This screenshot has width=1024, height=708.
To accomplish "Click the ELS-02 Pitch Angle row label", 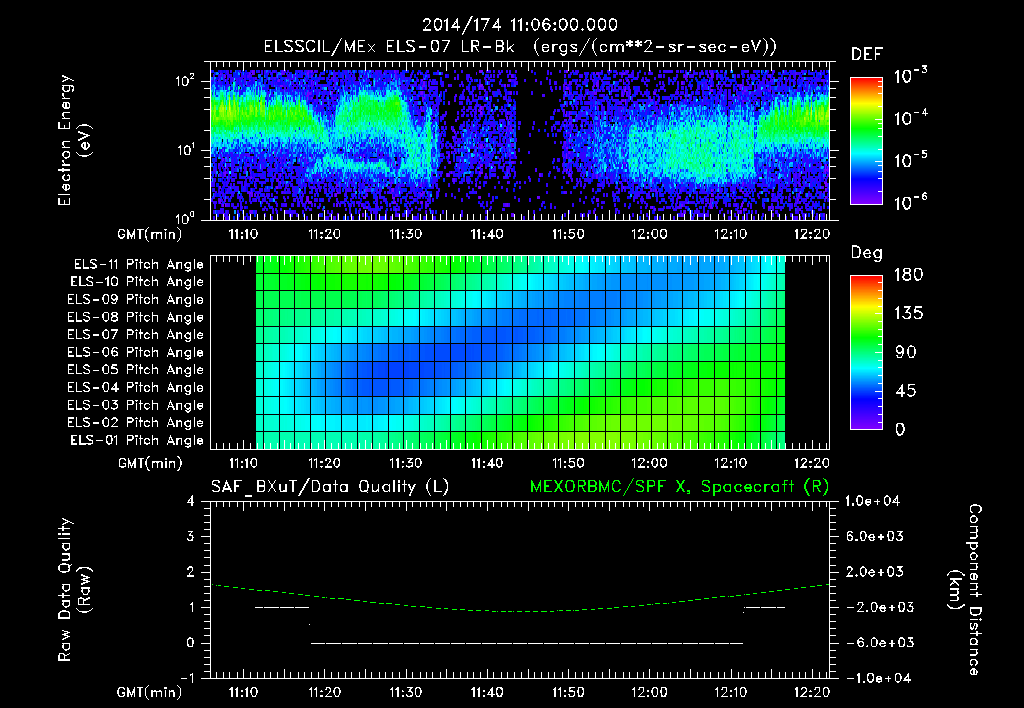I will point(136,423).
